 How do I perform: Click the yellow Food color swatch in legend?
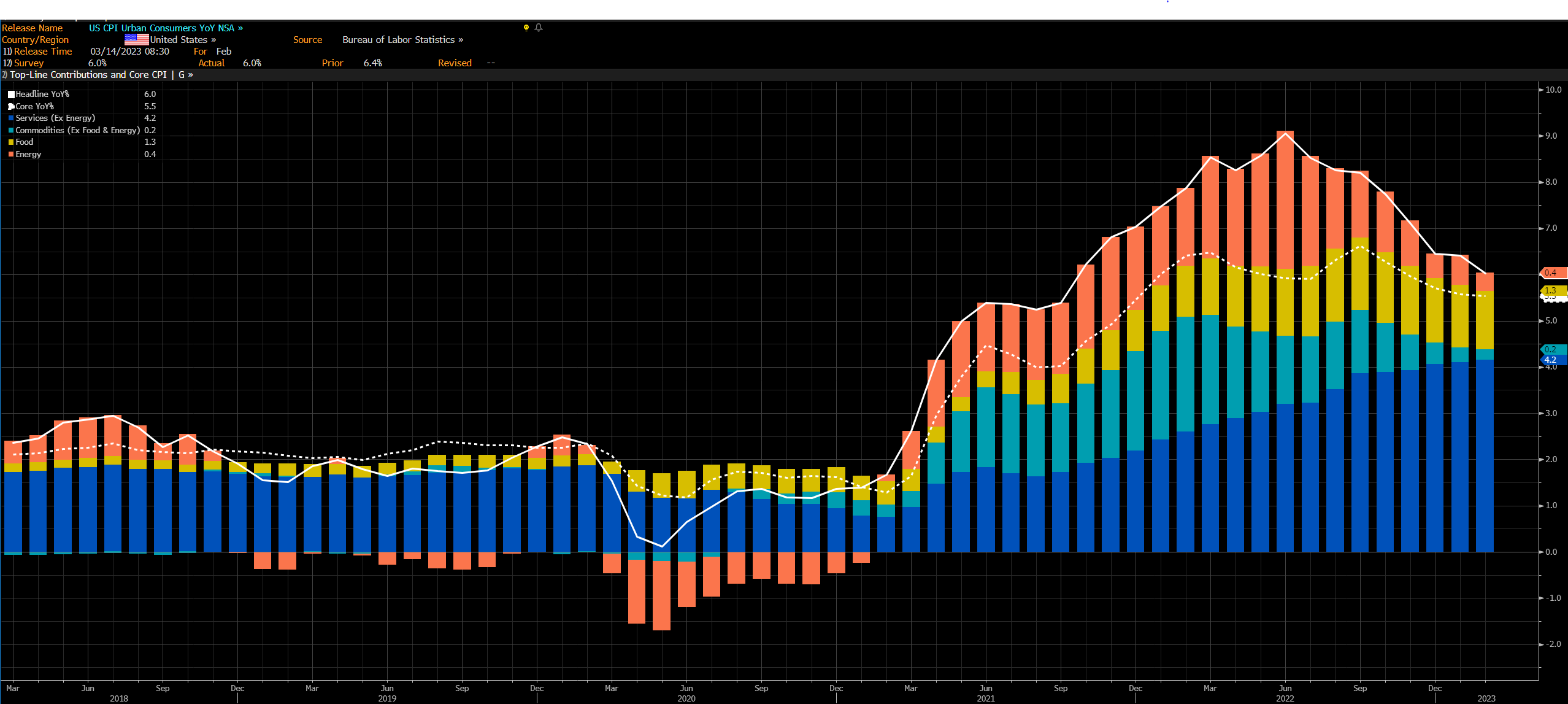11,142
